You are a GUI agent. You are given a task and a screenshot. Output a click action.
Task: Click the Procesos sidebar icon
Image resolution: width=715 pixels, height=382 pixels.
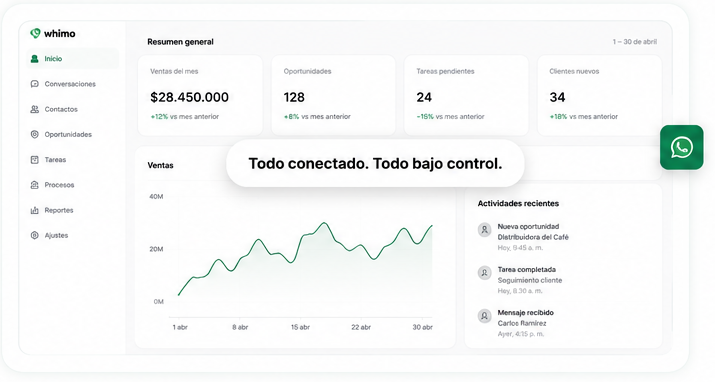(x=34, y=185)
